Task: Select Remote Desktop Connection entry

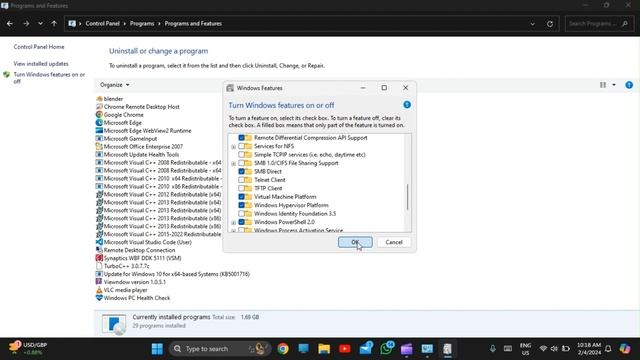Action: pyautogui.click(x=136, y=250)
